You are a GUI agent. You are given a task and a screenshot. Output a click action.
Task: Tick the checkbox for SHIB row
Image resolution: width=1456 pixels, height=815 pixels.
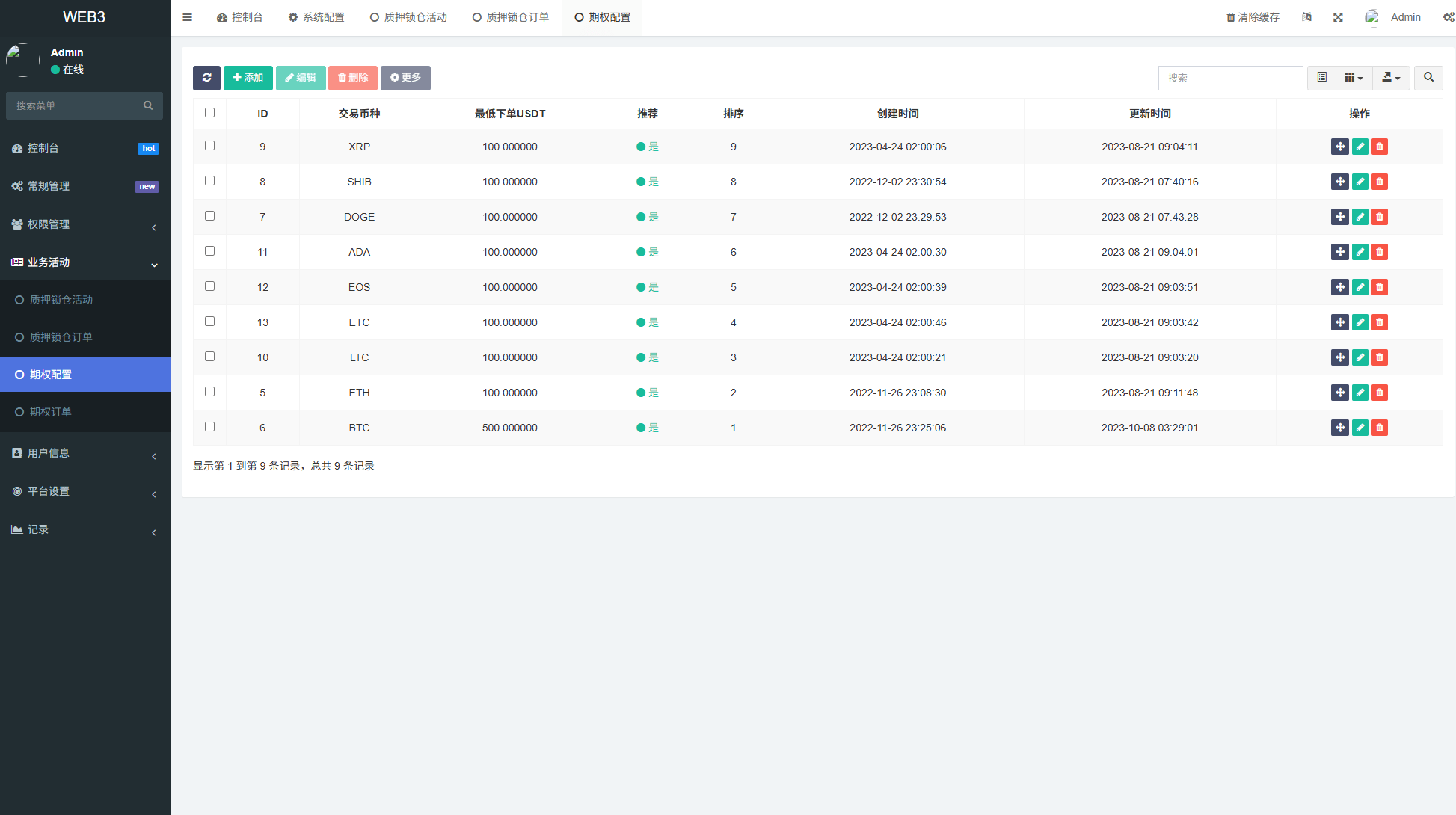coord(209,181)
